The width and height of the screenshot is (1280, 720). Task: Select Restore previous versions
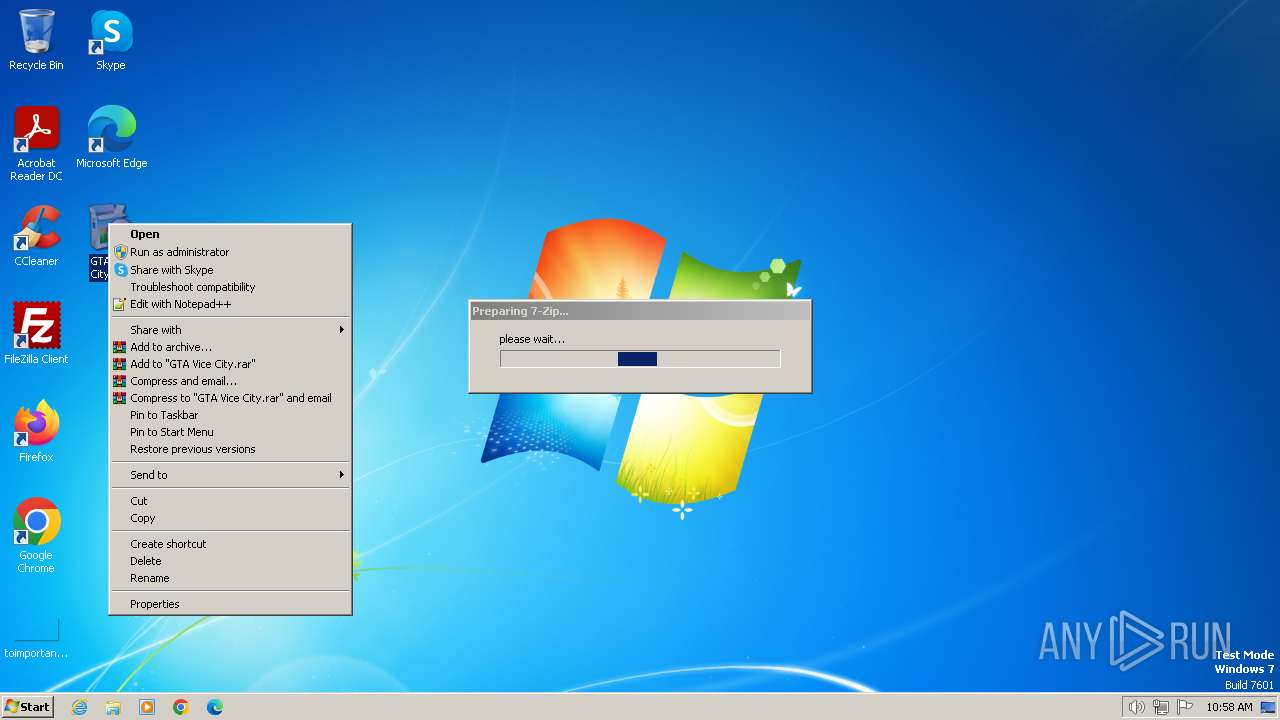(x=230, y=449)
